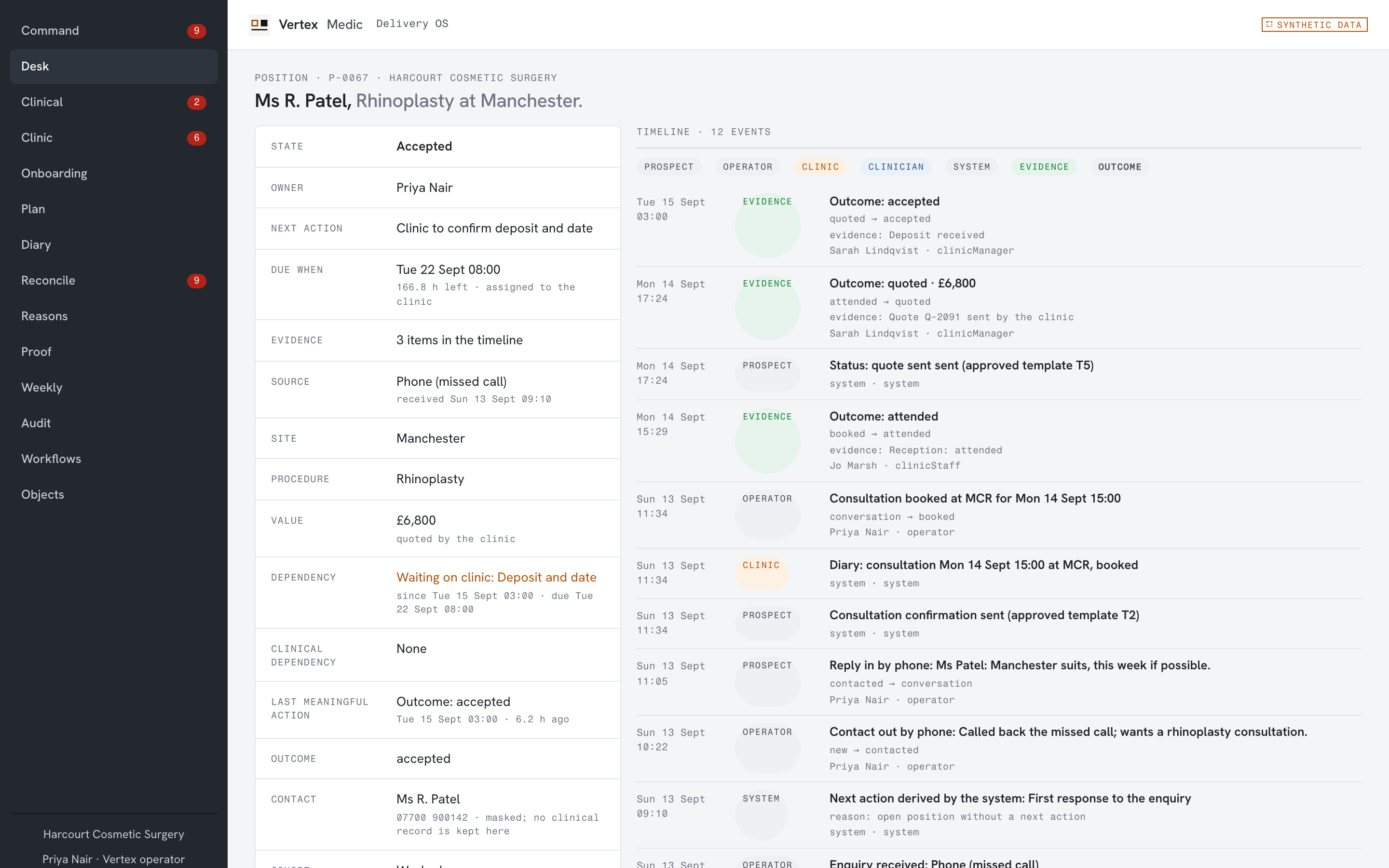This screenshot has height=868, width=1389.
Task: Toggle the OUTCOME timeline filter chip
Action: (1120, 167)
